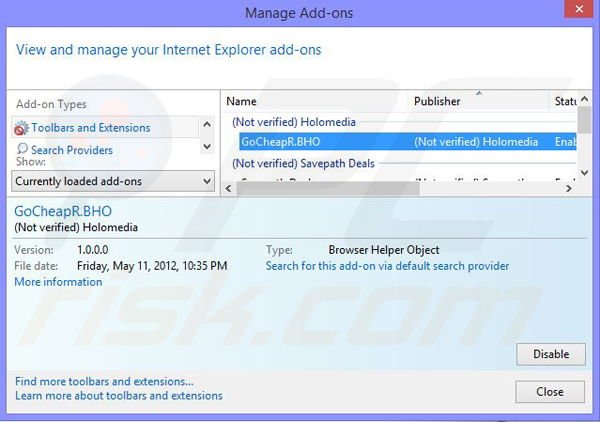The width and height of the screenshot is (600, 422).
Task: Select Search Providers add-on type
Action: [x=72, y=150]
